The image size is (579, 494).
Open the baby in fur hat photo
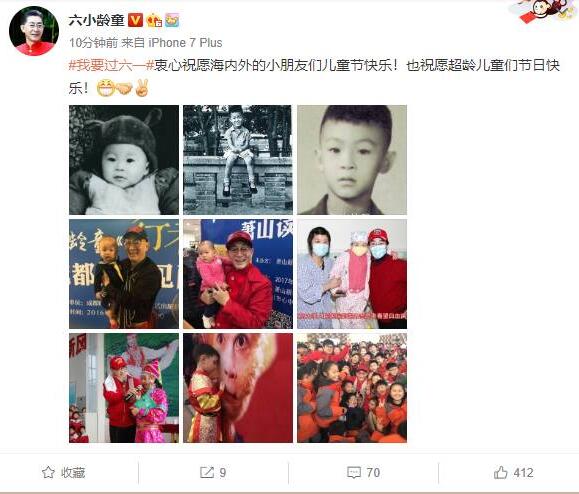click(124, 160)
